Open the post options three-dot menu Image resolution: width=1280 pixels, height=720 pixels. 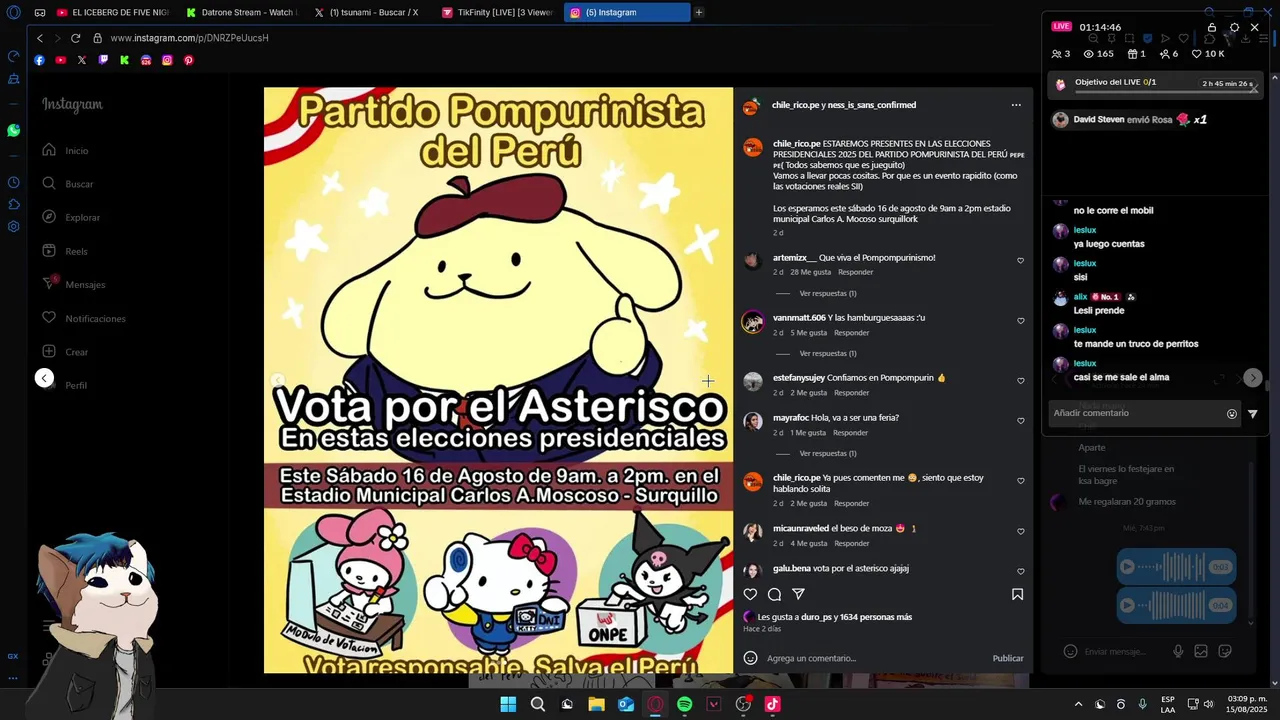[x=1016, y=105]
